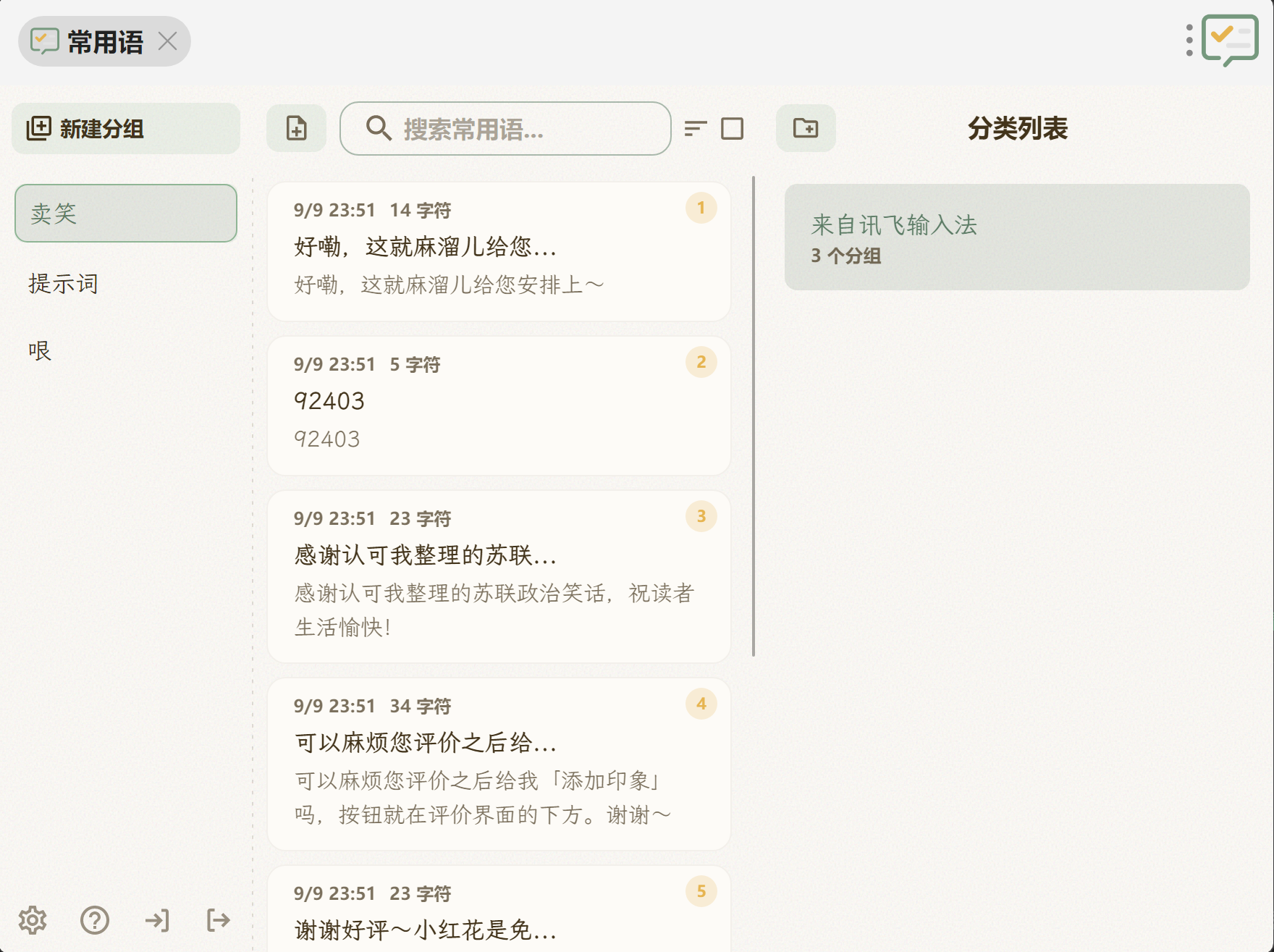Click the 分类列表 heading

(x=1017, y=128)
